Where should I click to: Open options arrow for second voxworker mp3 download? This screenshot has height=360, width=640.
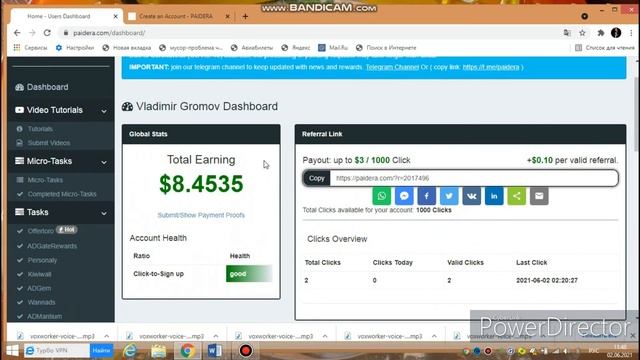(216, 336)
